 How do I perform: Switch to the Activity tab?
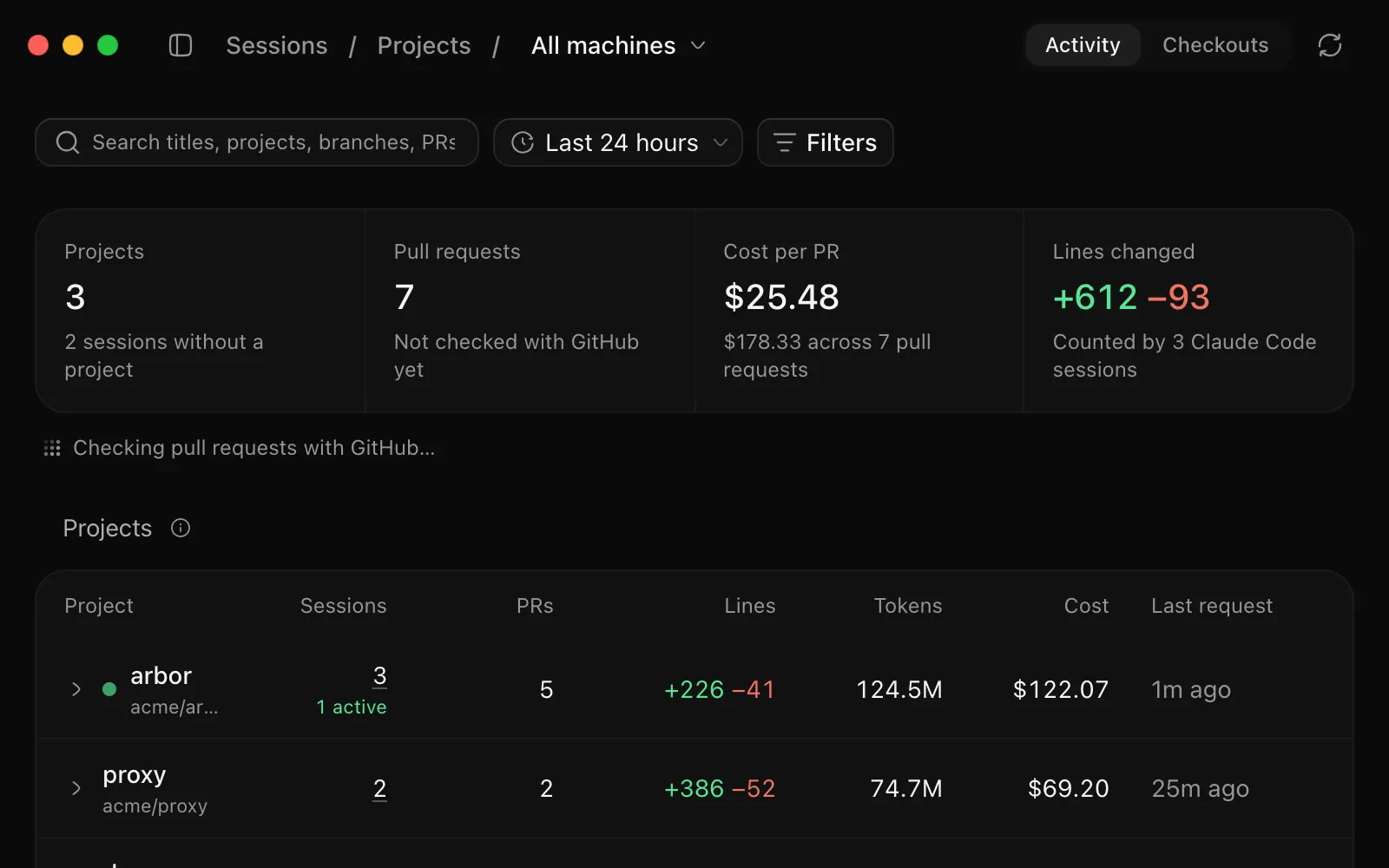pyautogui.click(x=1083, y=45)
